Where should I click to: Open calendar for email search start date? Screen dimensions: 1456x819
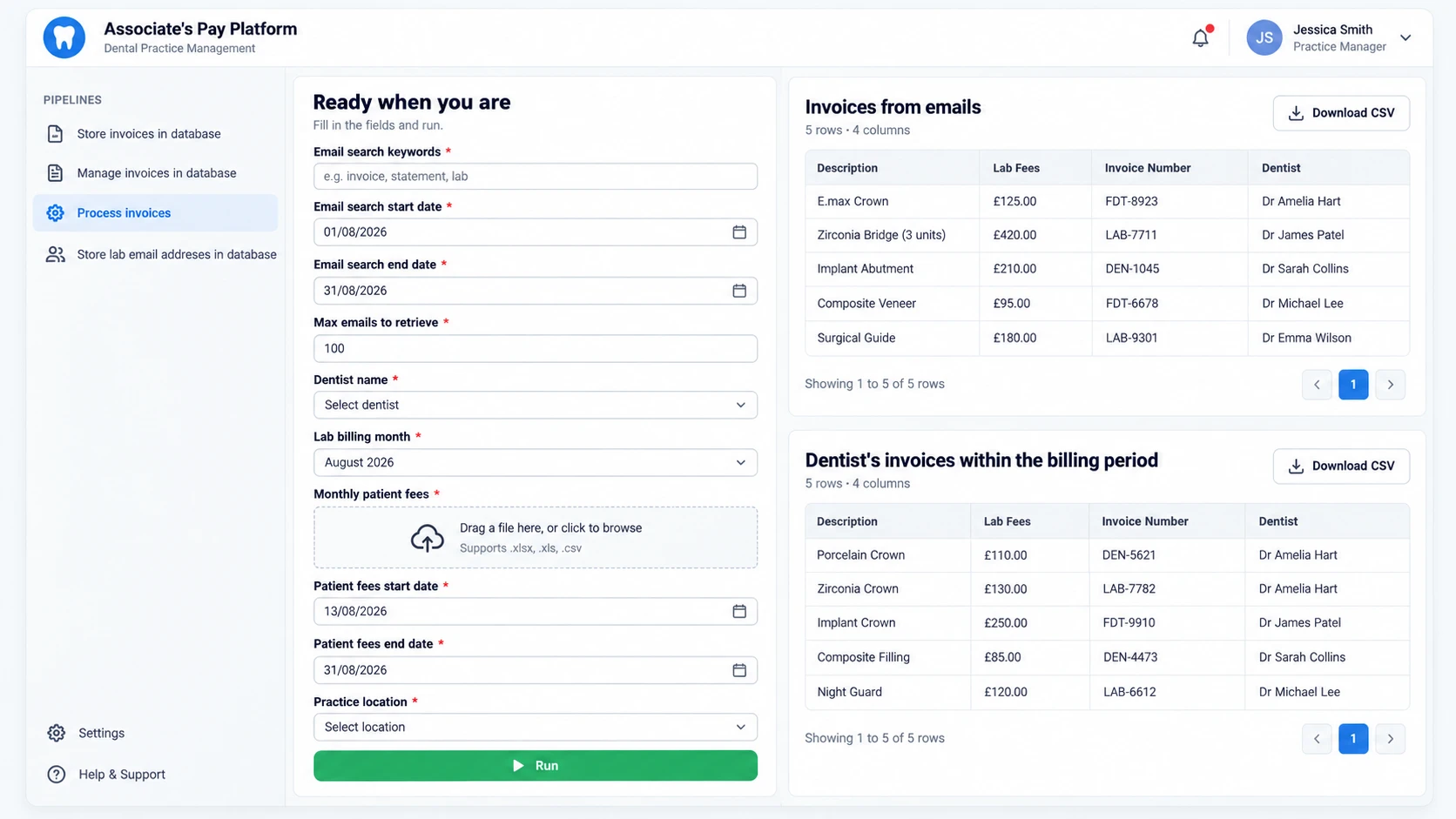click(739, 232)
